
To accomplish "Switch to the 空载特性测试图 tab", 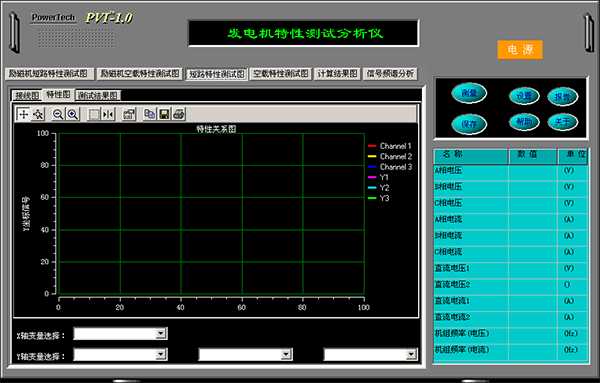I will click(x=281, y=74).
